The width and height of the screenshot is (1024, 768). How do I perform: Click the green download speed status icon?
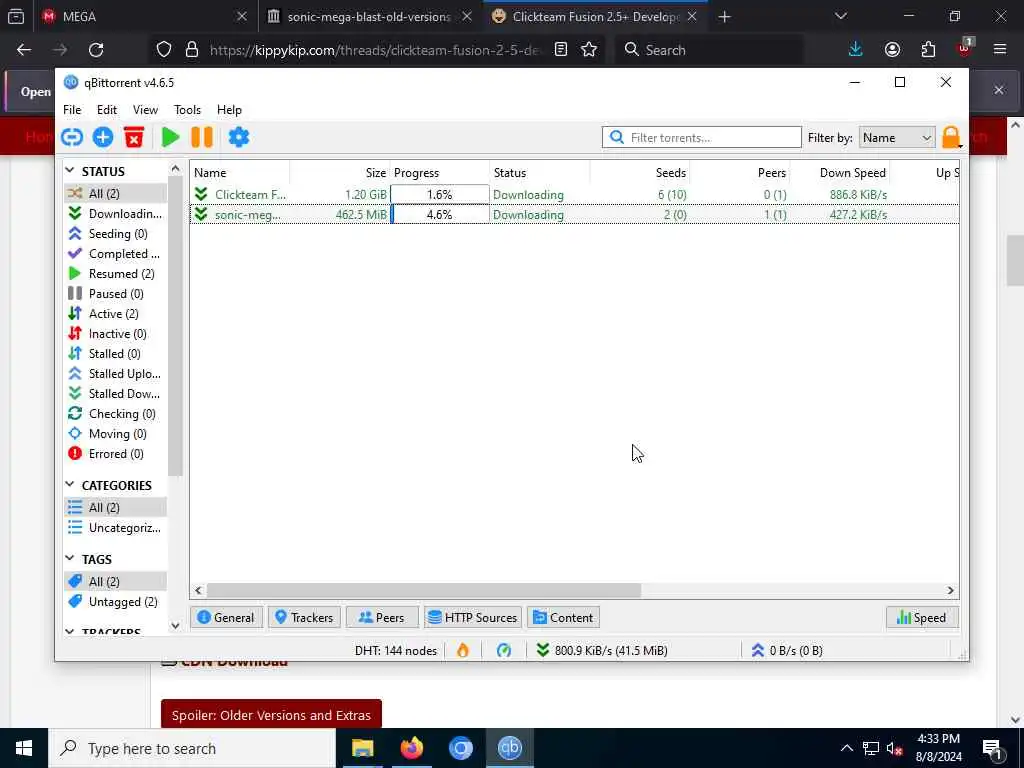coord(542,650)
